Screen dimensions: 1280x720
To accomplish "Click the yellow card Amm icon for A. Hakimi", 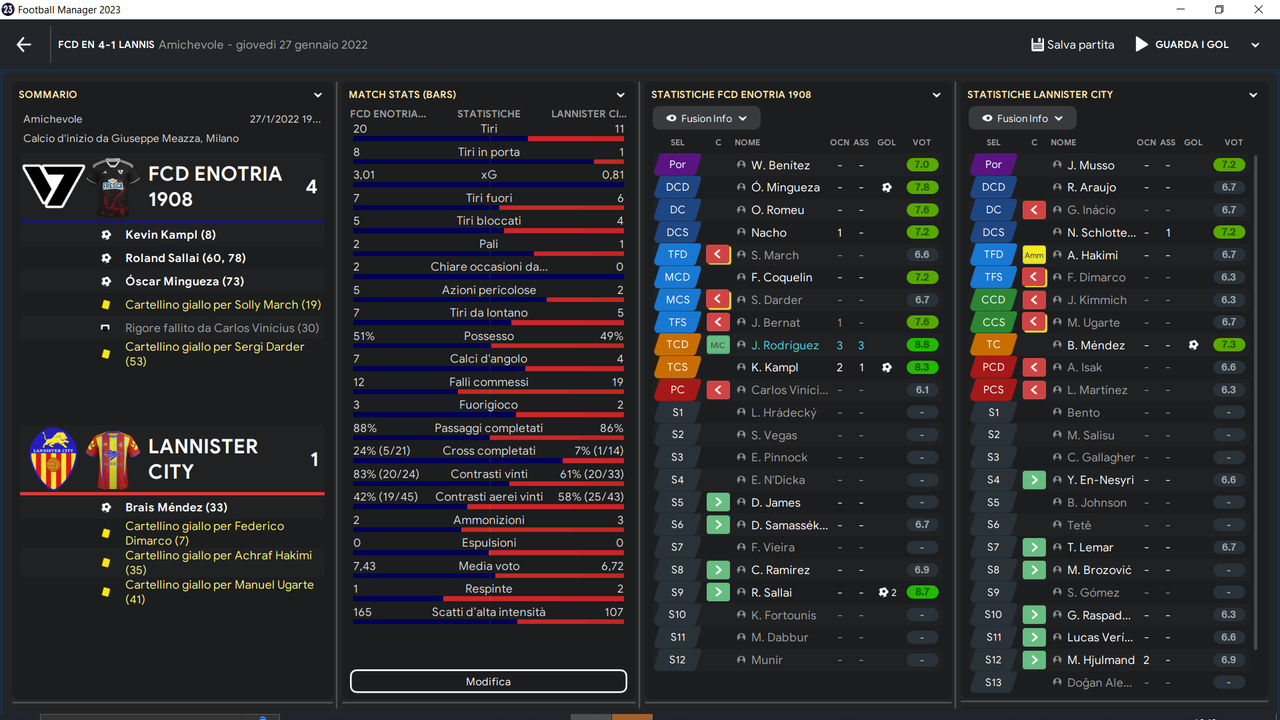I will click(x=1034, y=255).
